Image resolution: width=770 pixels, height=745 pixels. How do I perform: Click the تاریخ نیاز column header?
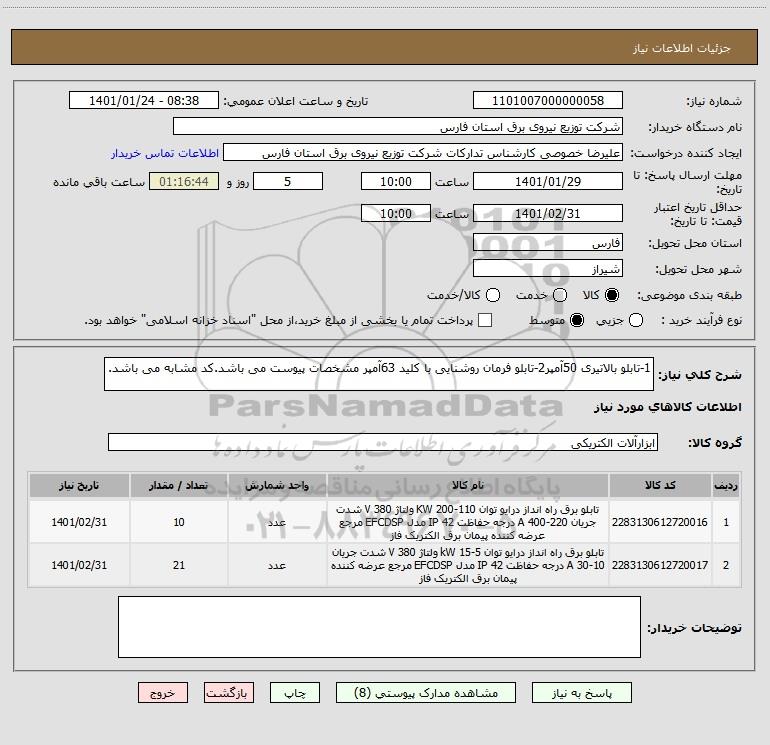pyautogui.click(x=79, y=485)
